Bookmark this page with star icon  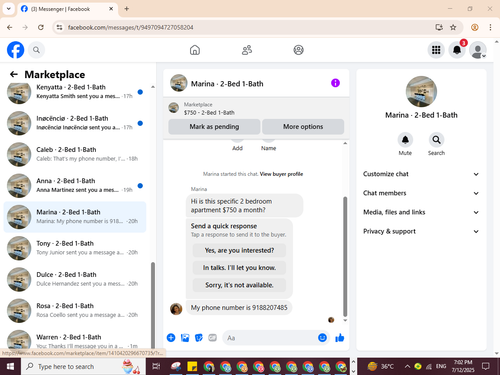click(x=453, y=27)
